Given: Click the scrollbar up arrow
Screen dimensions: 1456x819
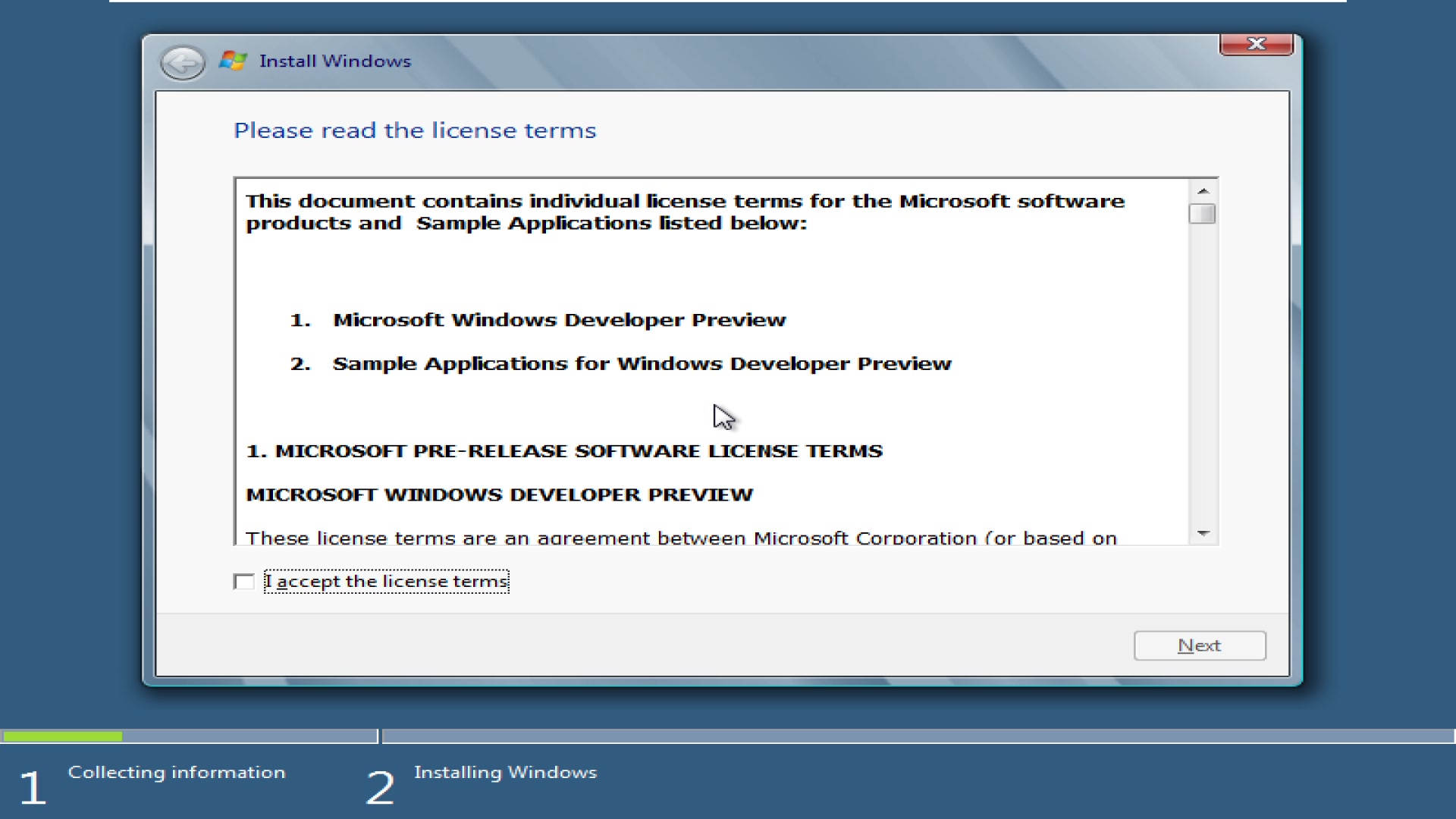Looking at the screenshot, I should click(1203, 190).
